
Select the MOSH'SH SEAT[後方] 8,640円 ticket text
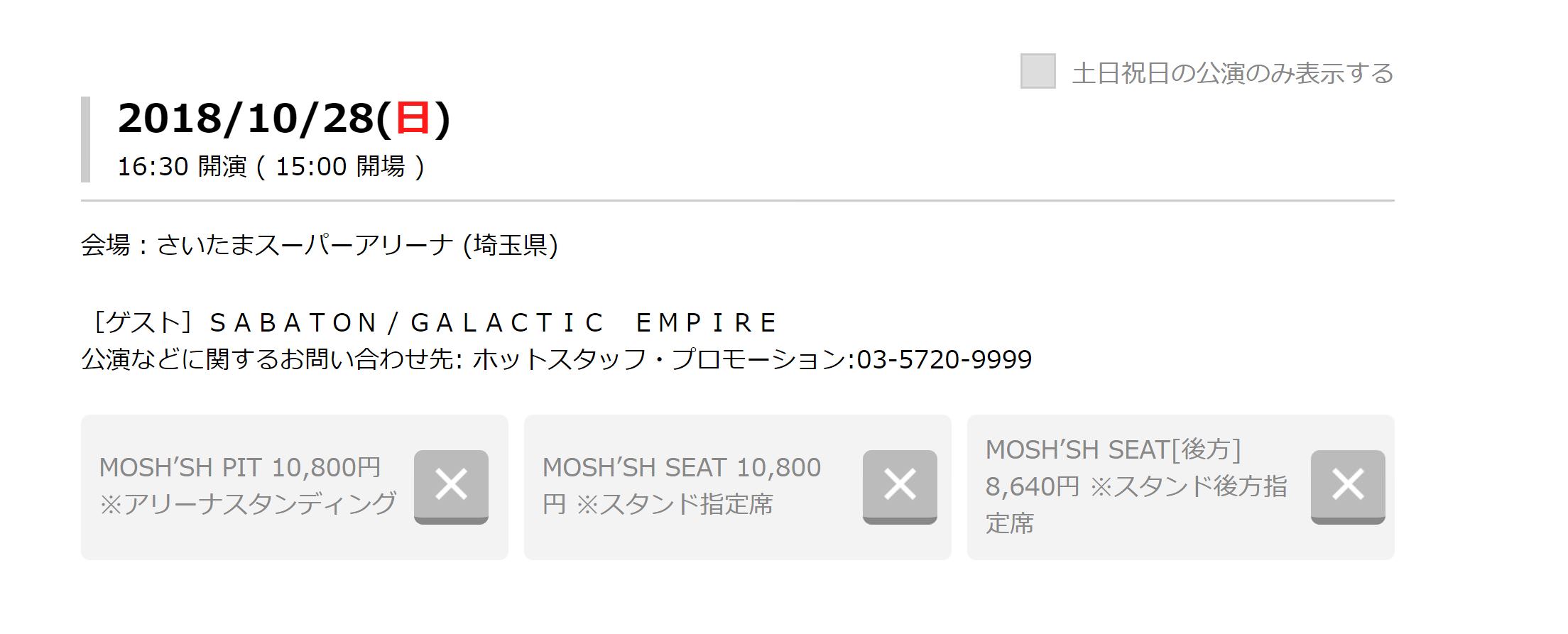click(1136, 486)
